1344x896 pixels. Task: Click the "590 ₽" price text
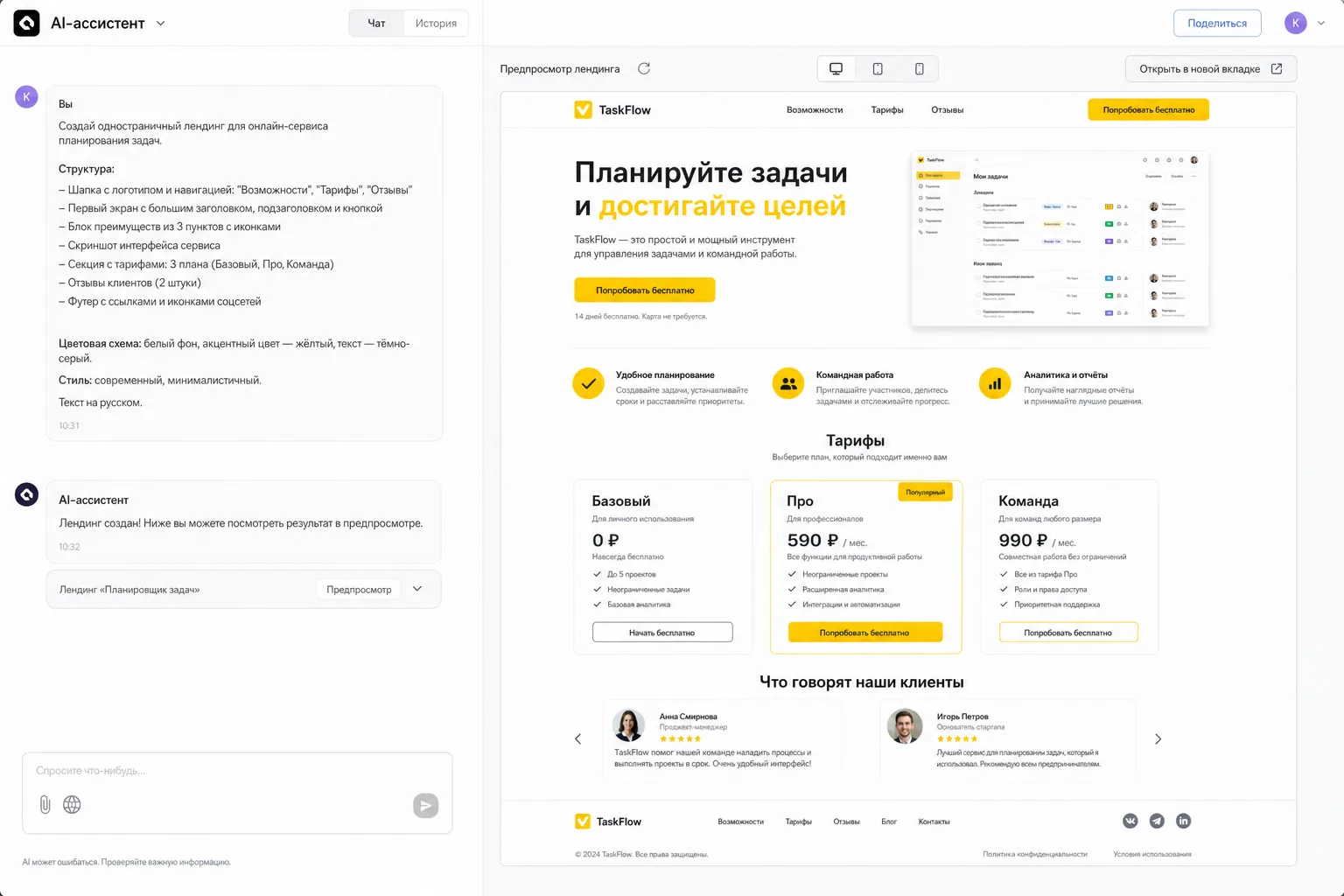pos(812,541)
